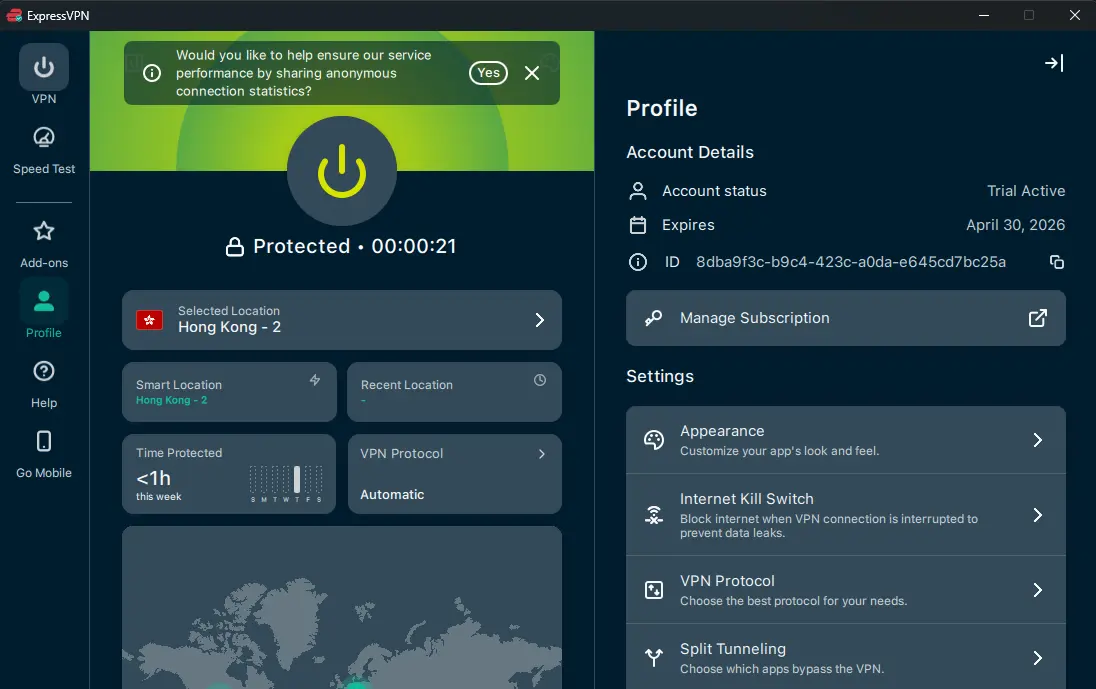The image size is (1096, 689).
Task: Click the Protected lock icon
Action: (x=235, y=247)
